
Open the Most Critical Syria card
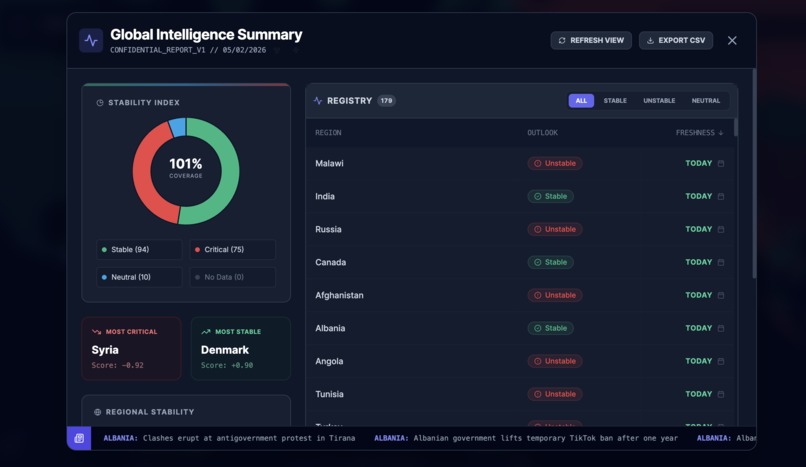131,349
